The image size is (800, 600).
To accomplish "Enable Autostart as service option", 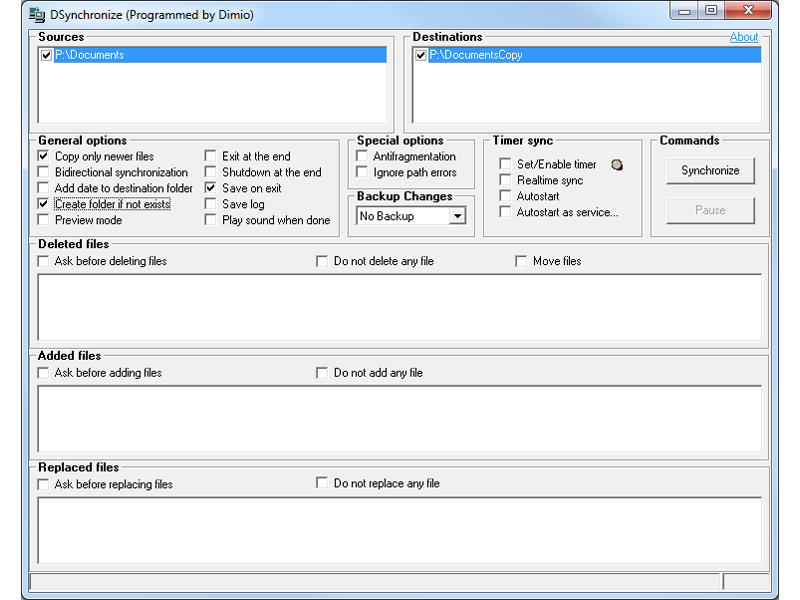I will click(505, 212).
